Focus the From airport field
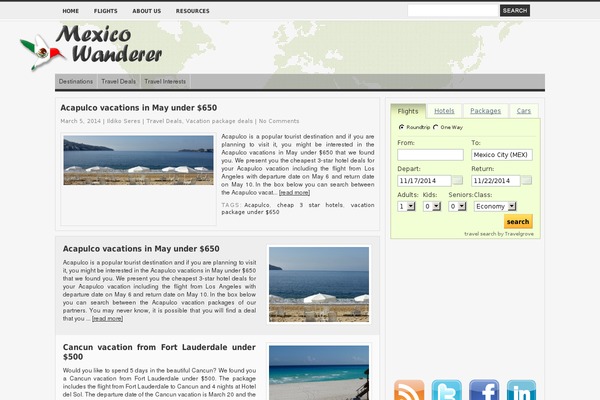The image size is (600, 400). point(430,155)
